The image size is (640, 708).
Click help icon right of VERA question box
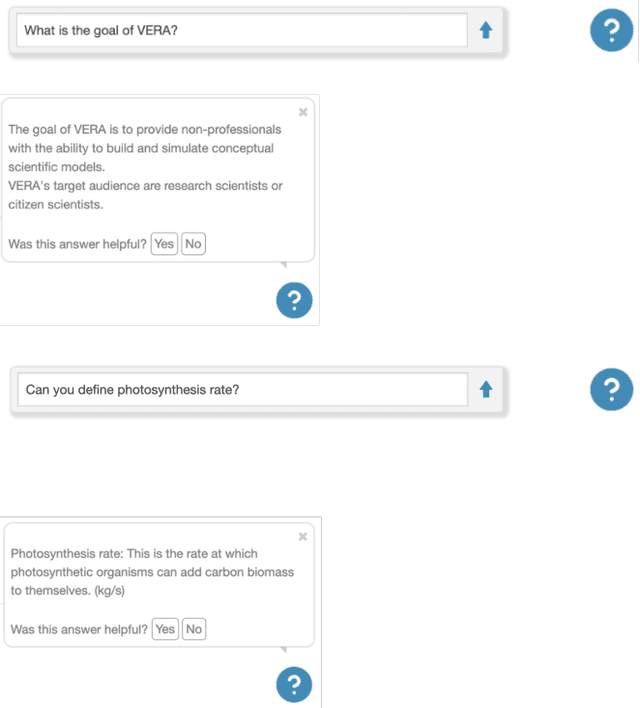tap(611, 30)
